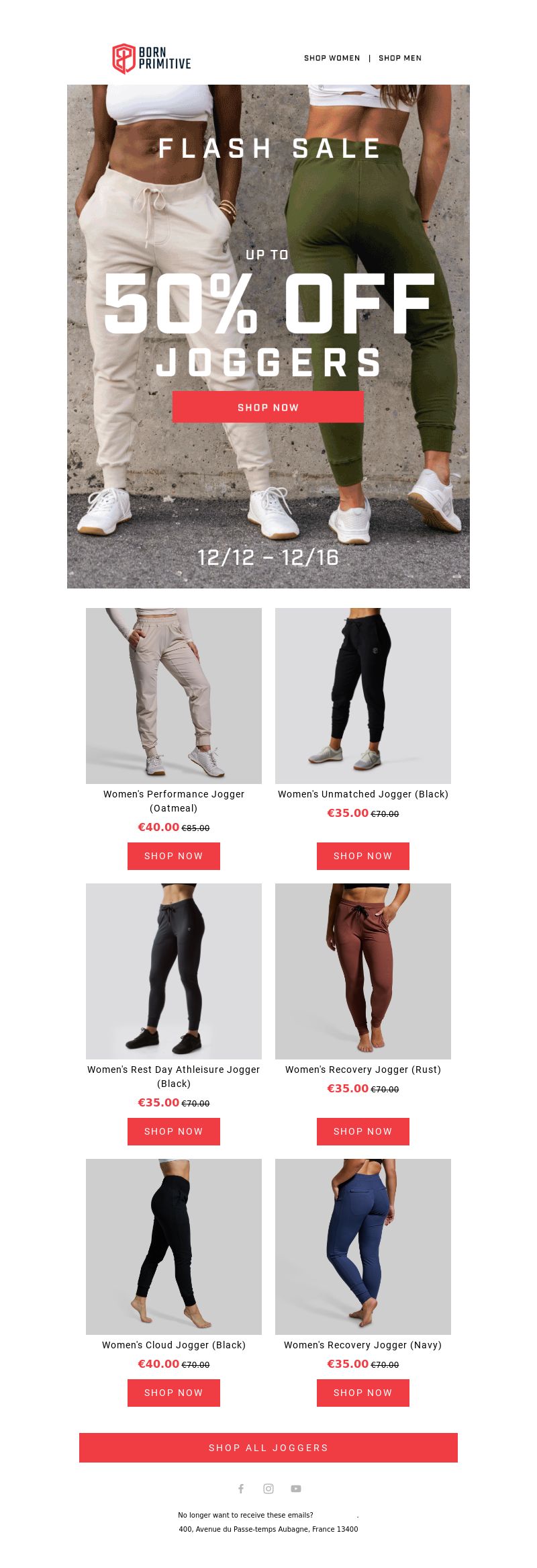Open the Facebook social icon

[241, 1489]
